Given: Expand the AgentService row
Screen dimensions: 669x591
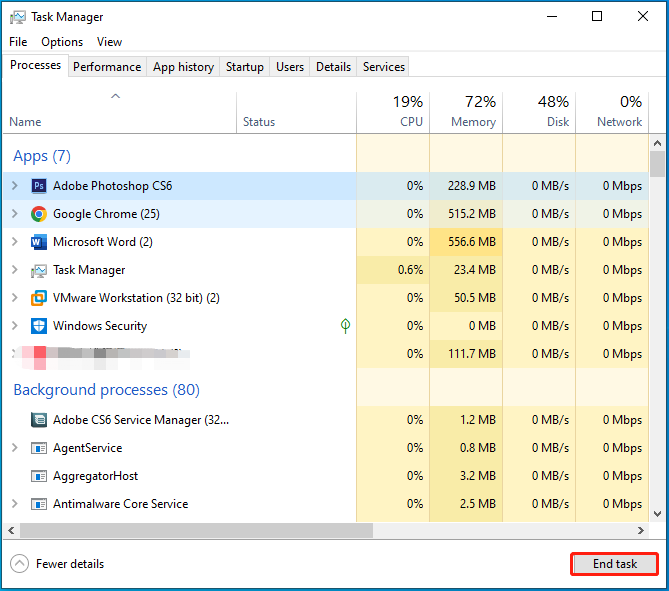Looking at the screenshot, I should [15, 448].
